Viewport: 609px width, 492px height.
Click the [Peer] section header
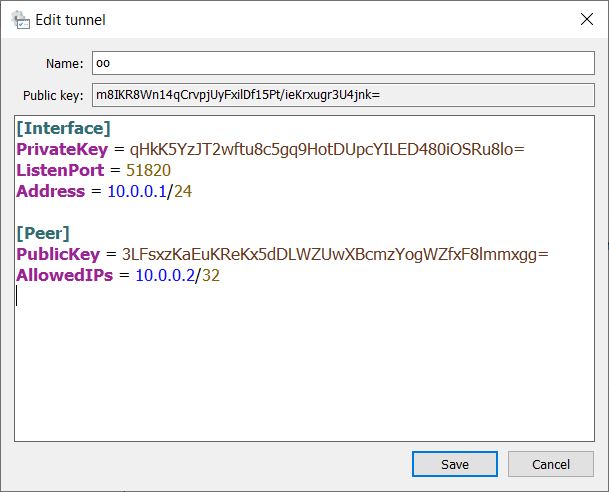point(43,233)
